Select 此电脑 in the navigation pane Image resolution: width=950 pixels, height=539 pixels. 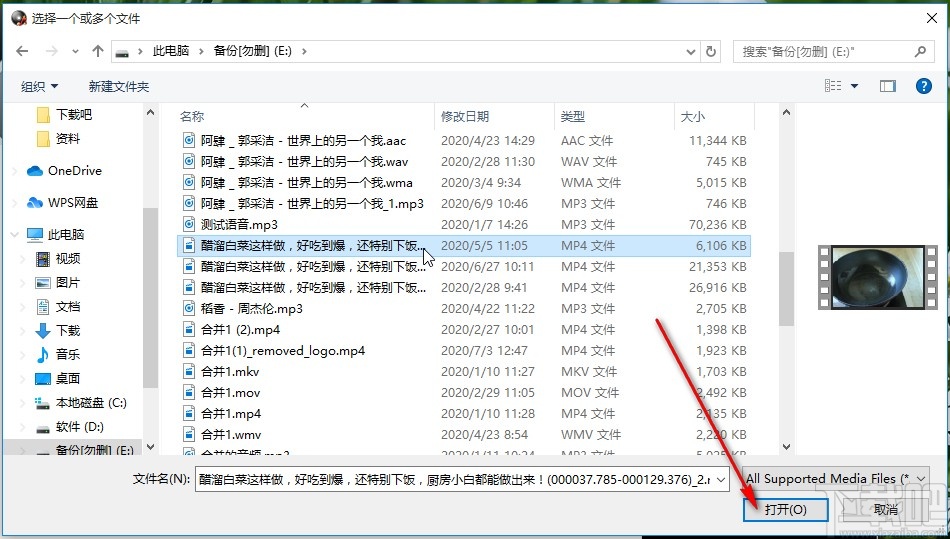56,234
